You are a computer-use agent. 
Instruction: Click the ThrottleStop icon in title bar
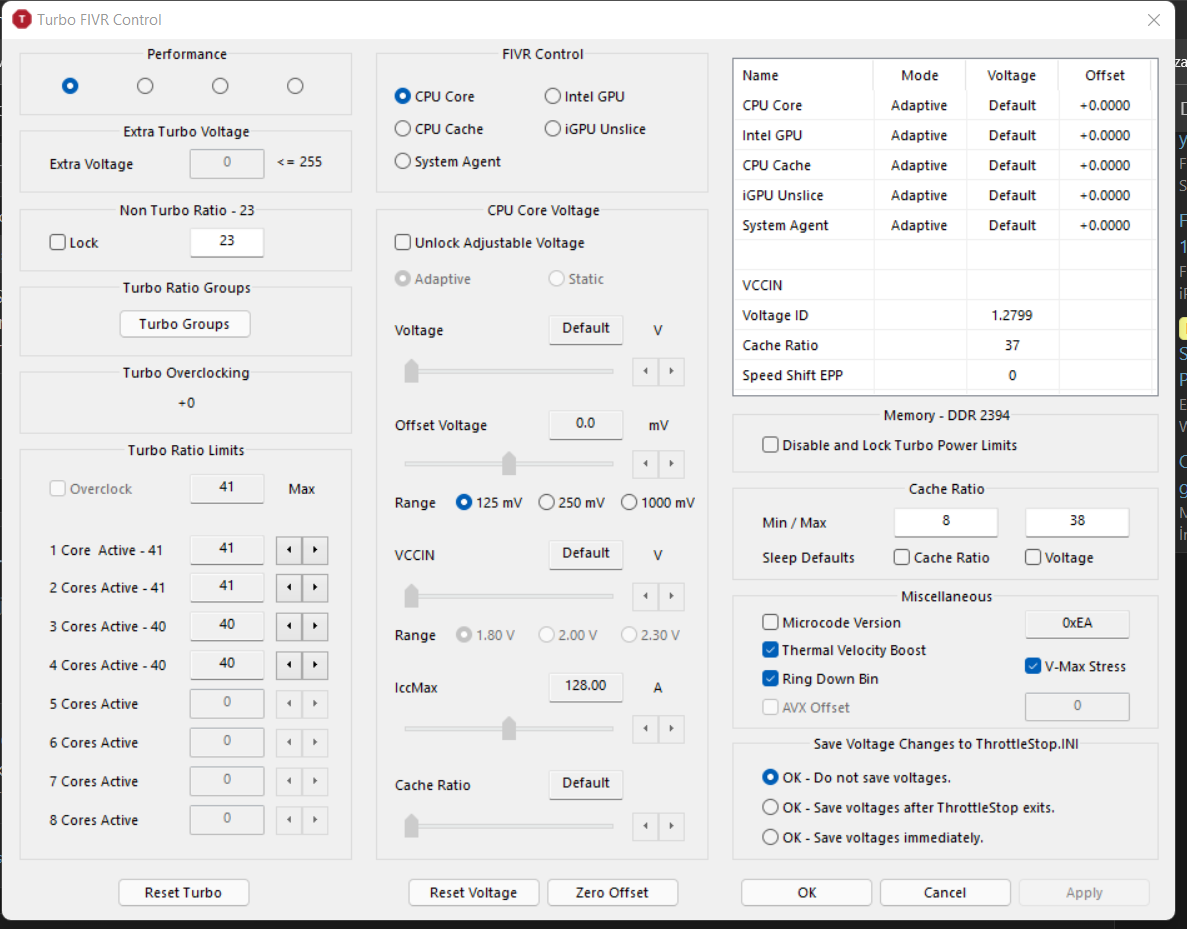point(22,19)
